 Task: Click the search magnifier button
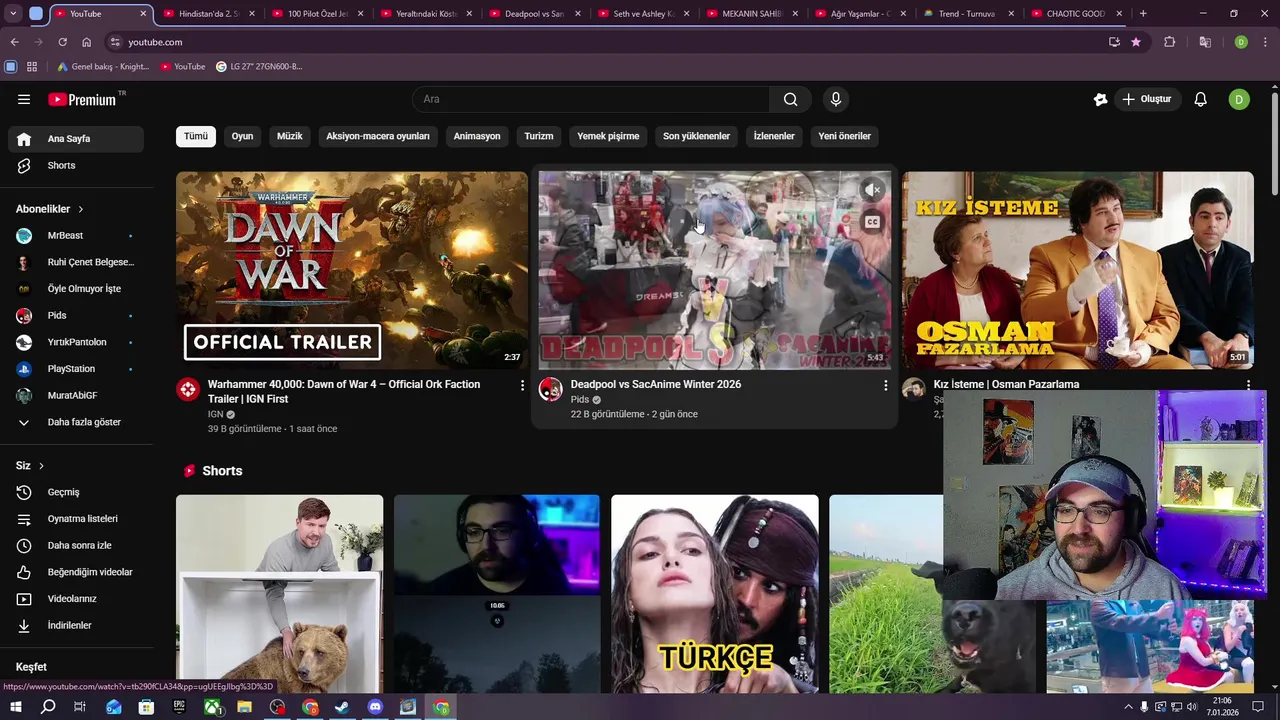790,99
